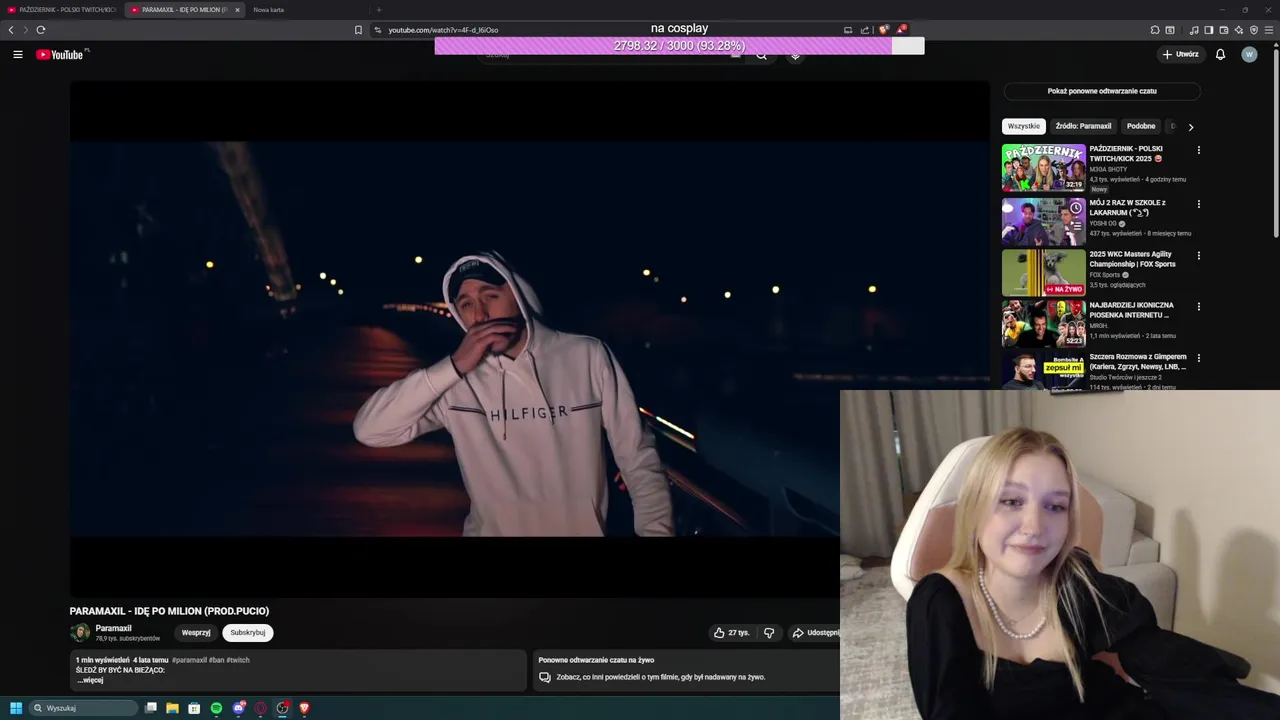Open the browser extensions puzzle icon

pyautogui.click(x=1155, y=30)
